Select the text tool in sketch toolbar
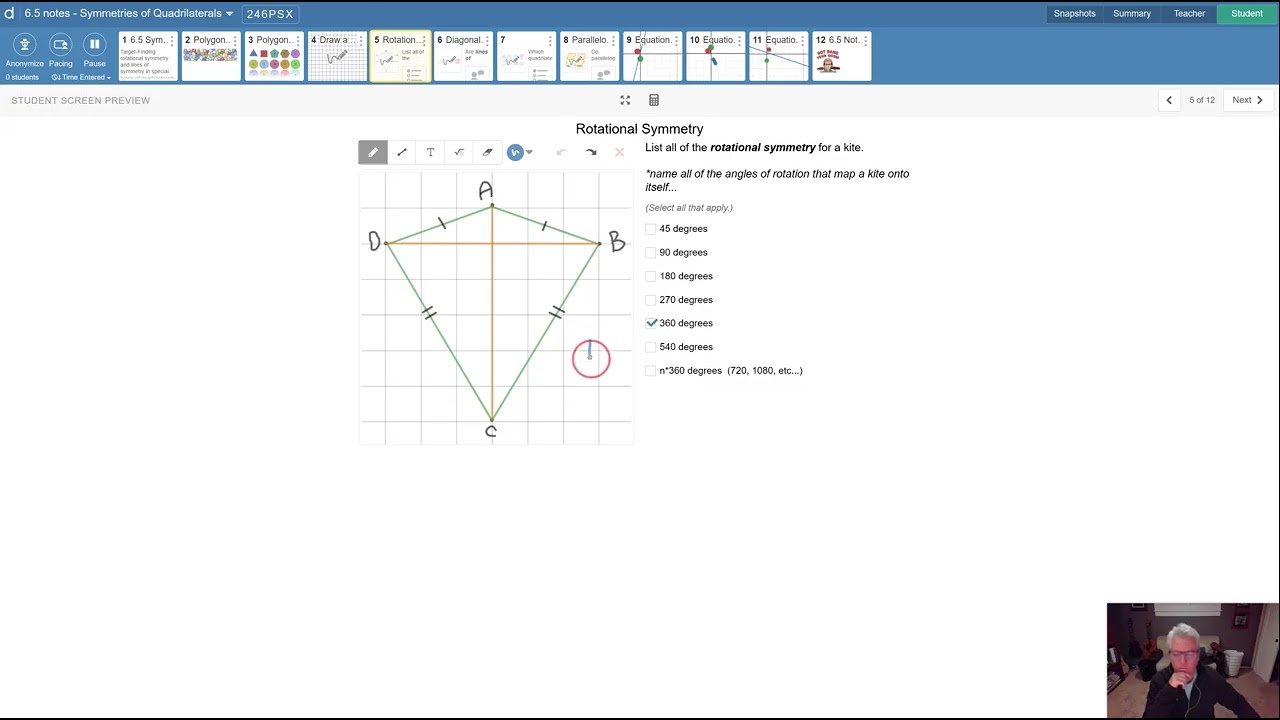Image resolution: width=1280 pixels, height=720 pixels. tap(430, 152)
